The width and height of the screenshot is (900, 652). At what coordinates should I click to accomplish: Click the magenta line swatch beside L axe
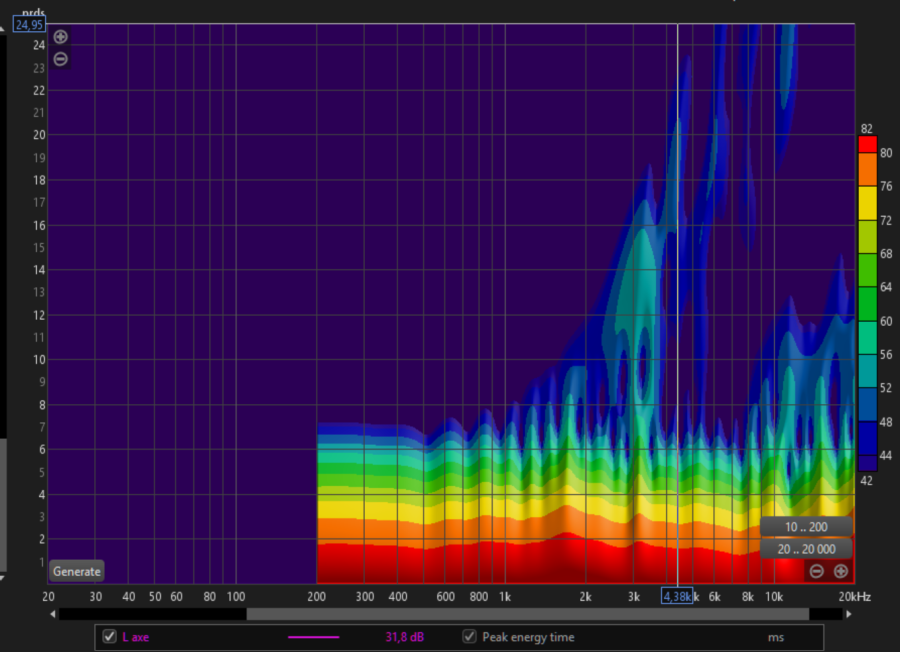click(x=313, y=636)
